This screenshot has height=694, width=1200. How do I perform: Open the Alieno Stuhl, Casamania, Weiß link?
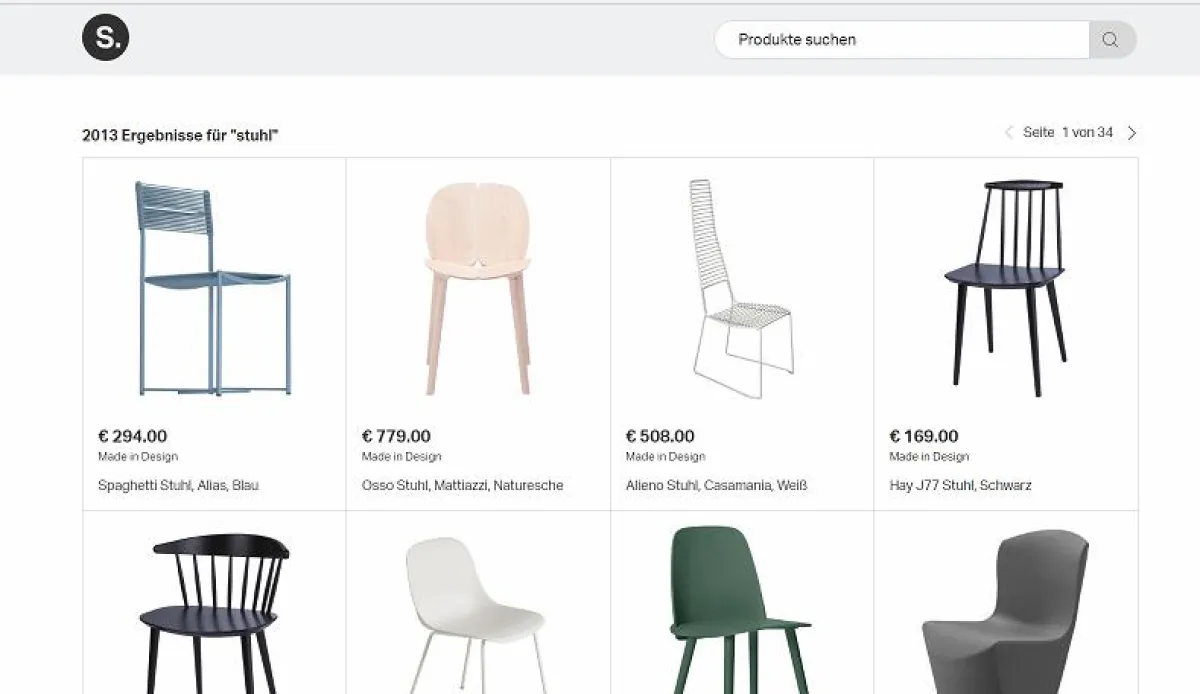pyautogui.click(x=715, y=485)
